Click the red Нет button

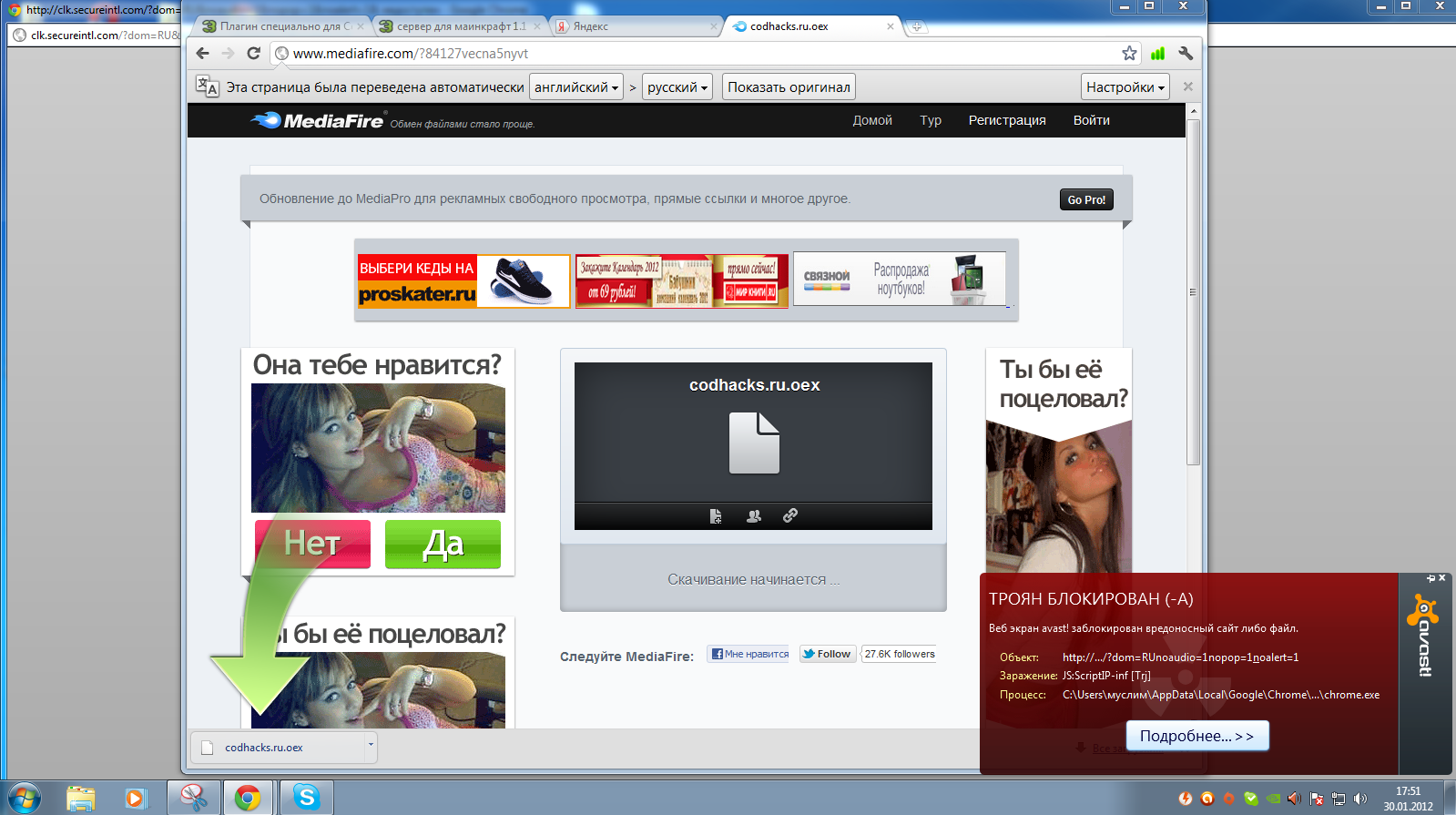point(312,544)
